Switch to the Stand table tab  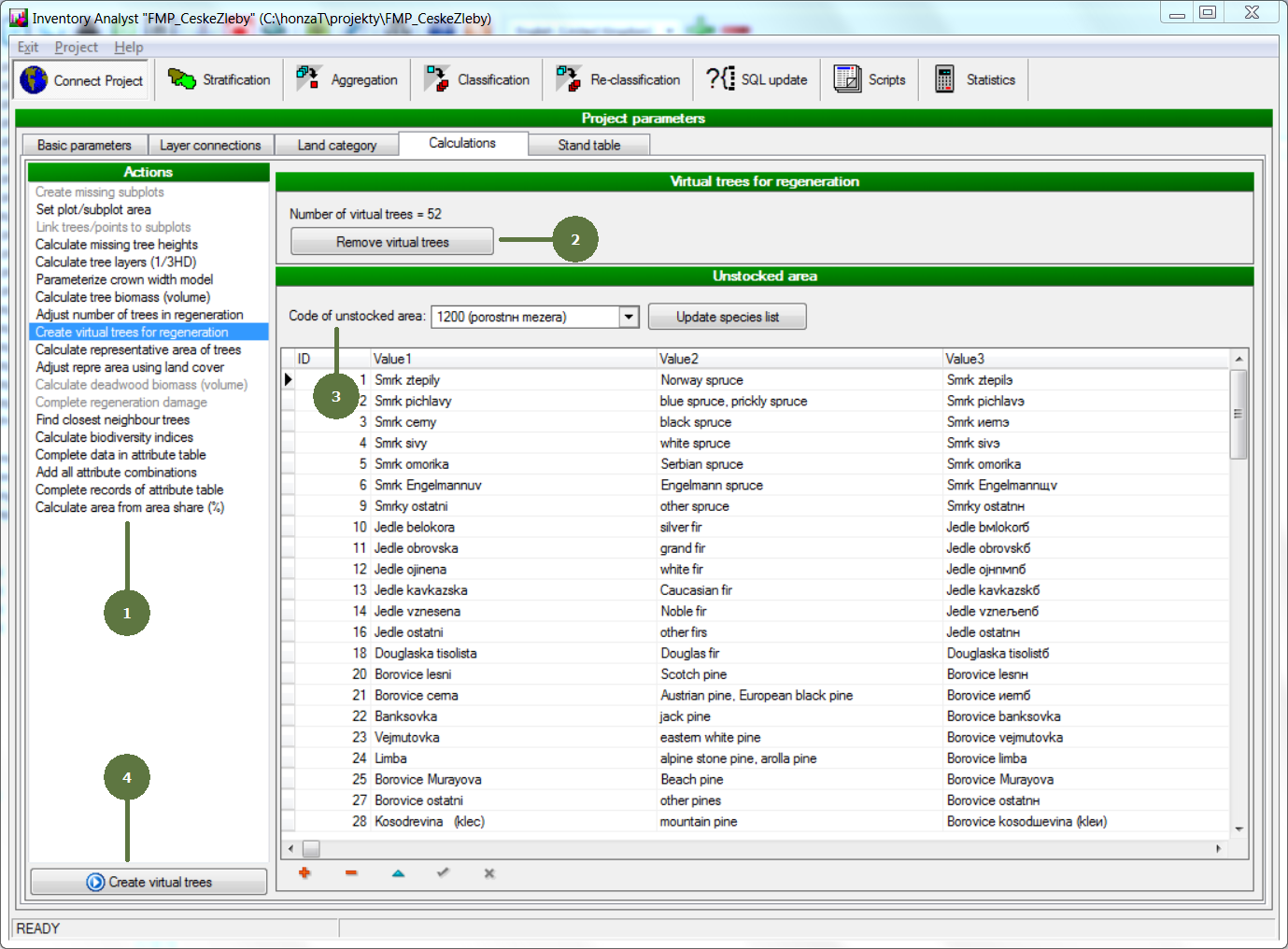(x=588, y=146)
